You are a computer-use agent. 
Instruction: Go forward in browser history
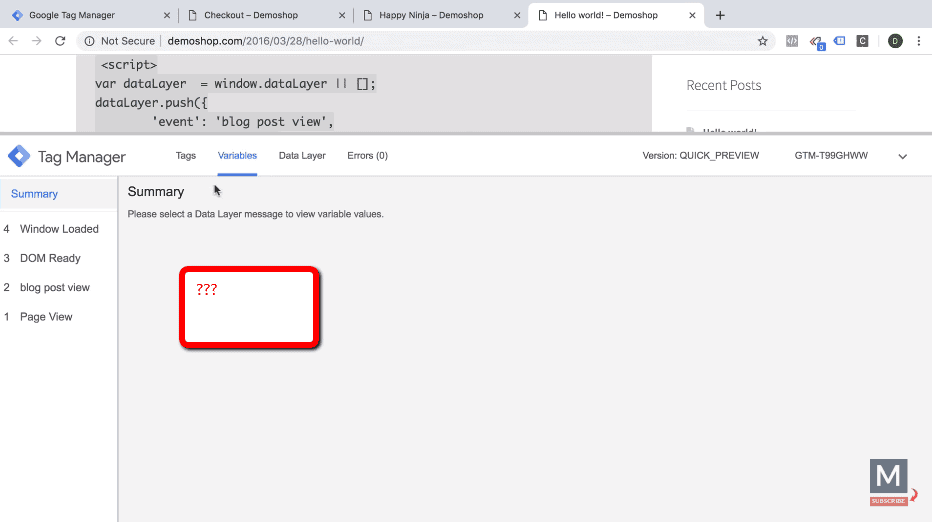pos(36,41)
